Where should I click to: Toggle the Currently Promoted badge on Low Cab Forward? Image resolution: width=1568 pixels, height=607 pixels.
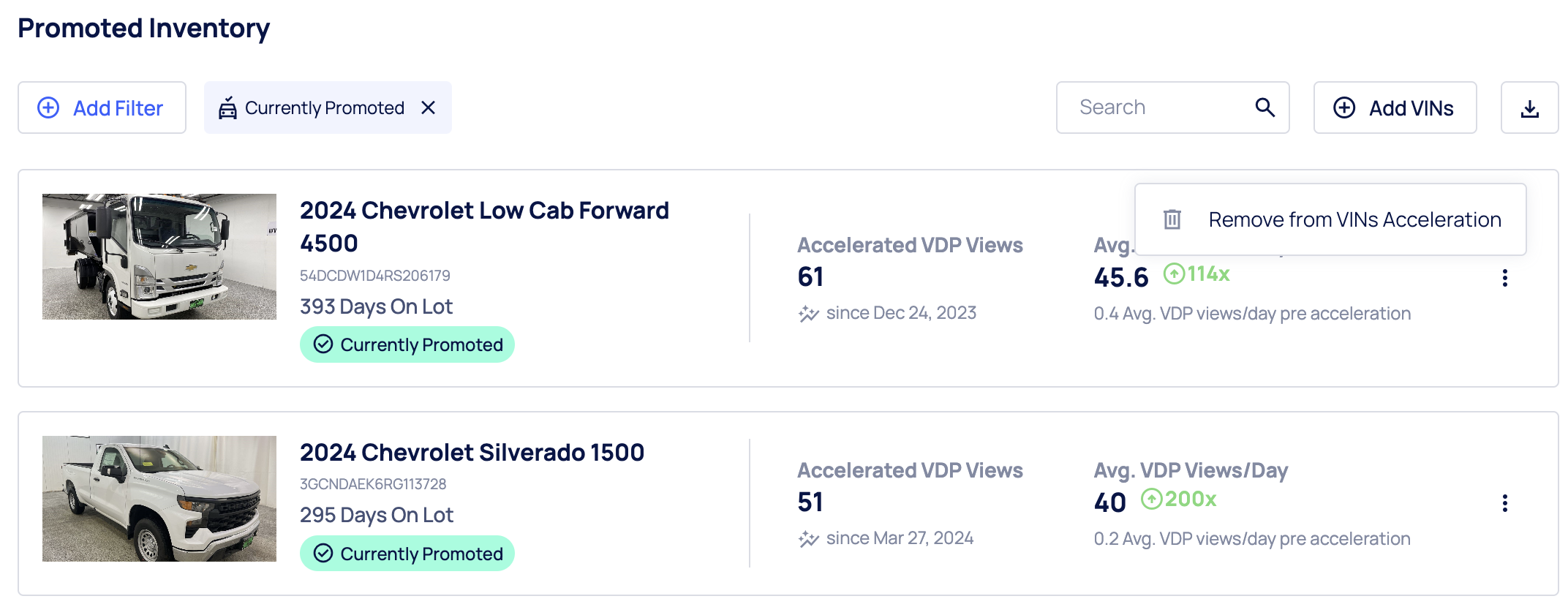pyautogui.click(x=407, y=344)
